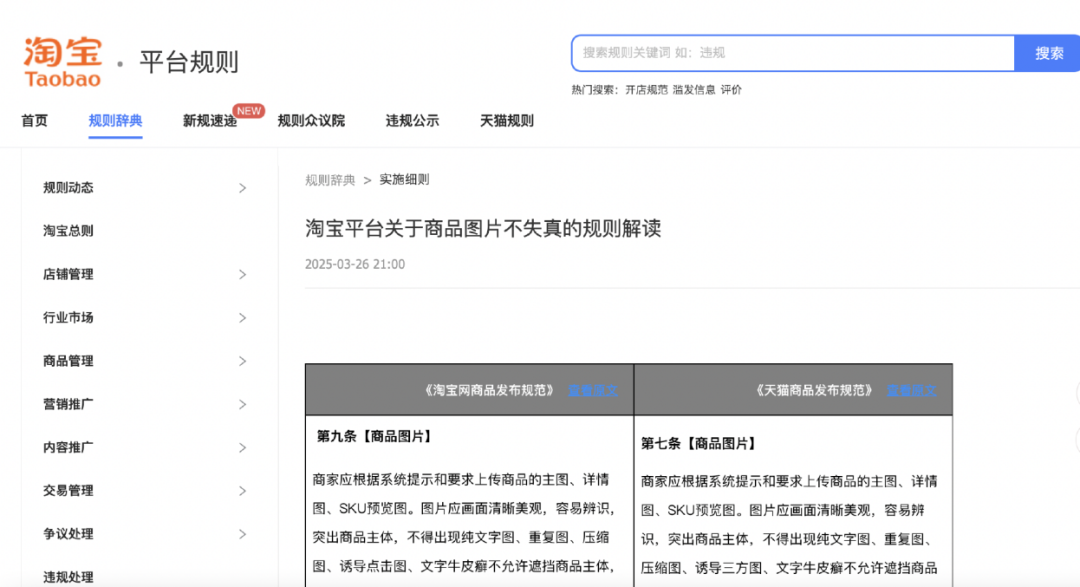1080x587 pixels.
Task: Expand the 行业市场 sidebar section
Action: tap(242, 318)
